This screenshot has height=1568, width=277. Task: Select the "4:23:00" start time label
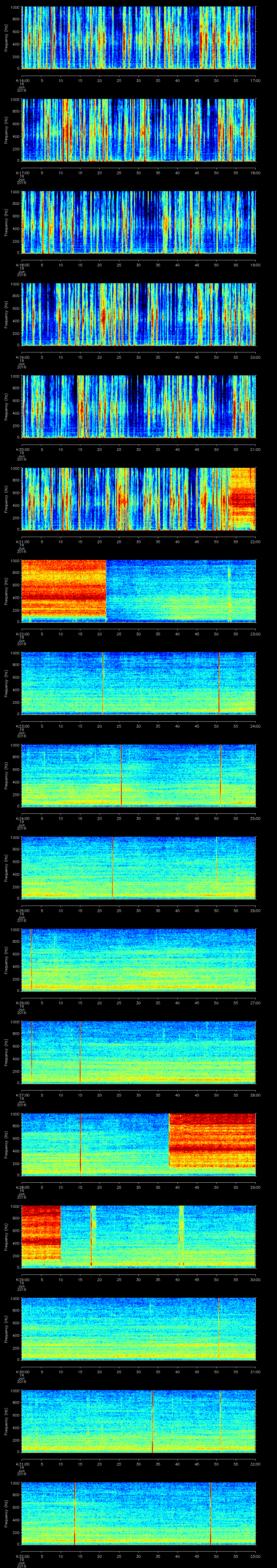(x=22, y=726)
